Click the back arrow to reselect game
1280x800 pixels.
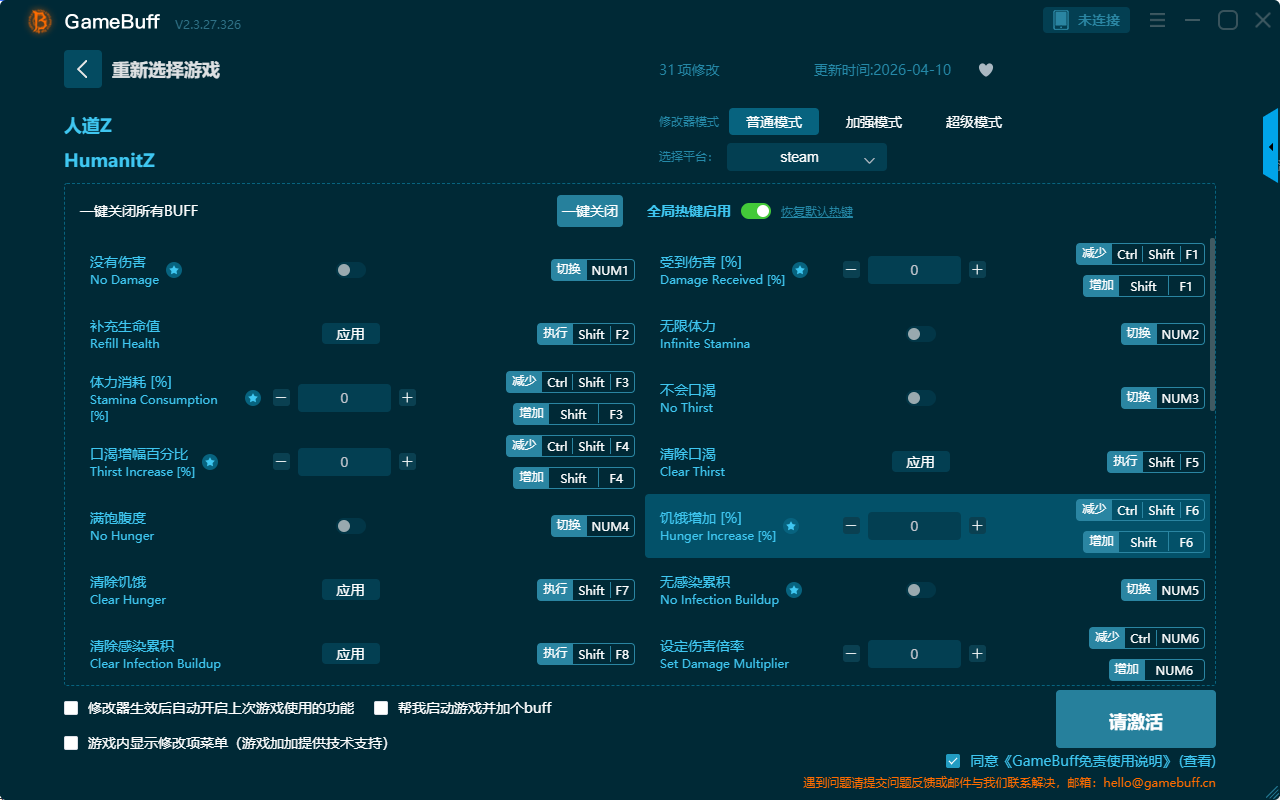tap(83, 69)
